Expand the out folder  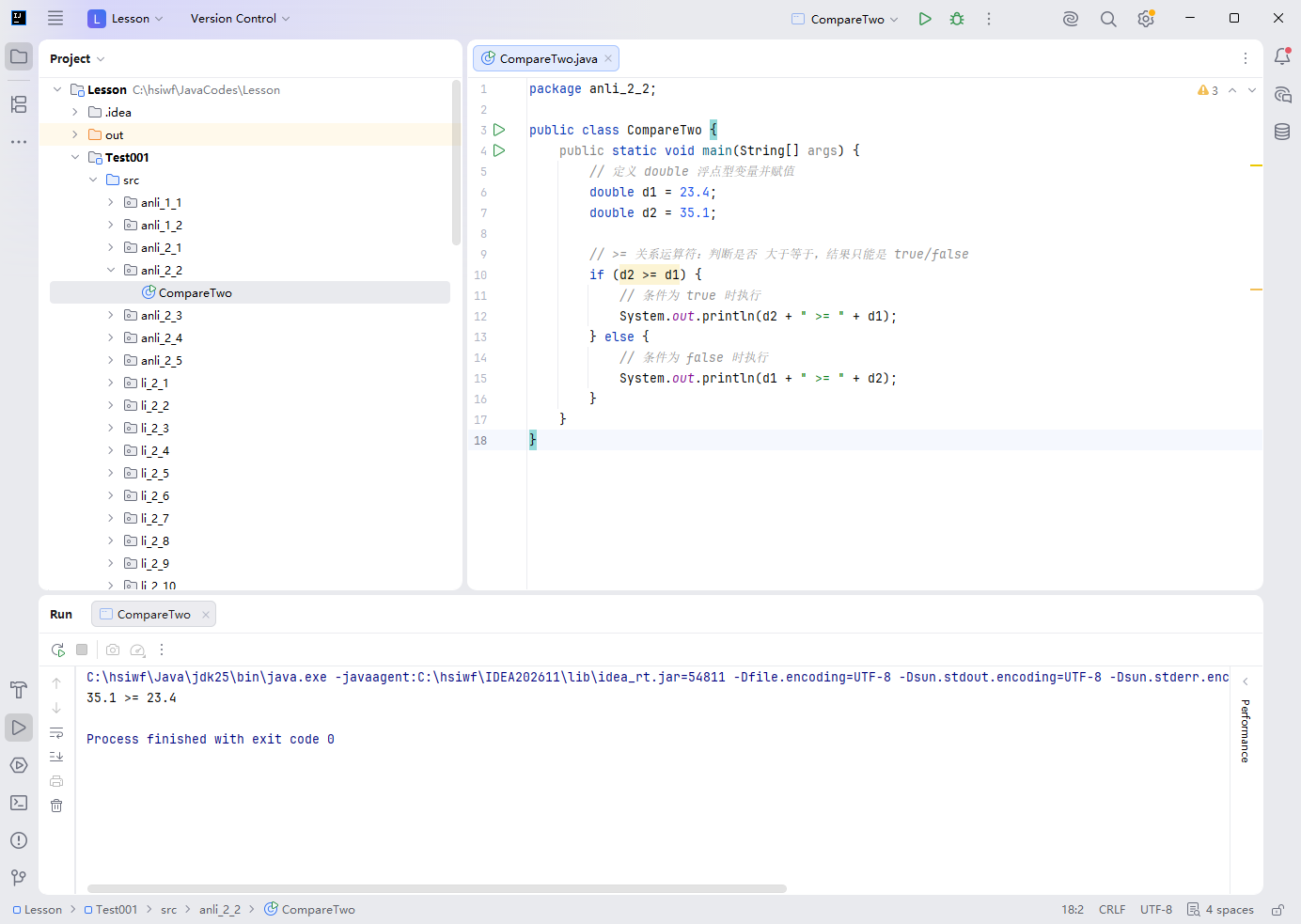[x=75, y=134]
